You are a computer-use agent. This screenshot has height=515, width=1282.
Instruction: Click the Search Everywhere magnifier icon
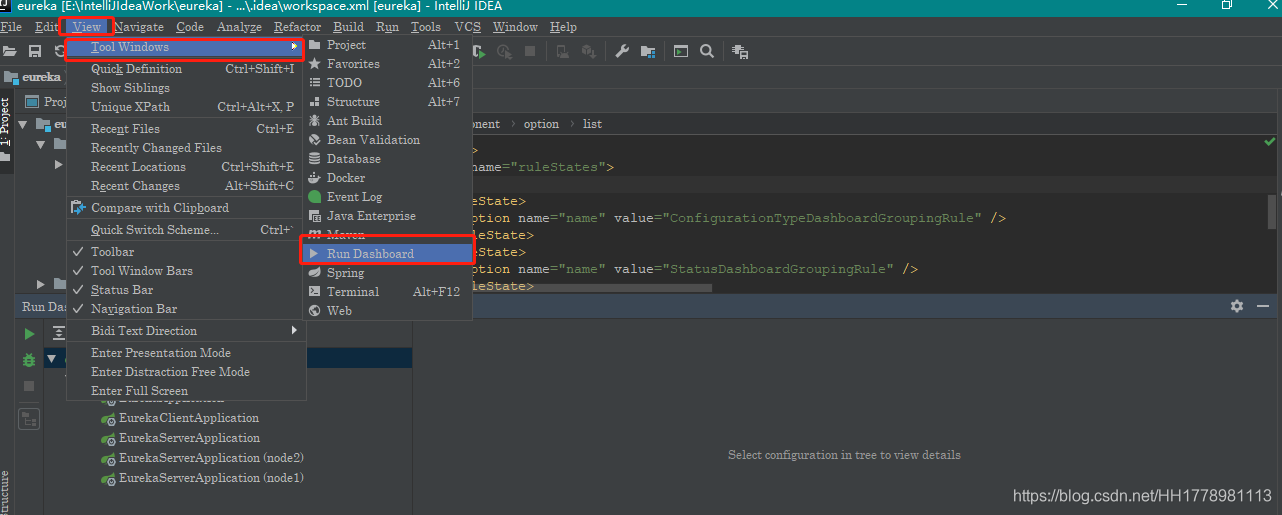pyautogui.click(x=707, y=51)
